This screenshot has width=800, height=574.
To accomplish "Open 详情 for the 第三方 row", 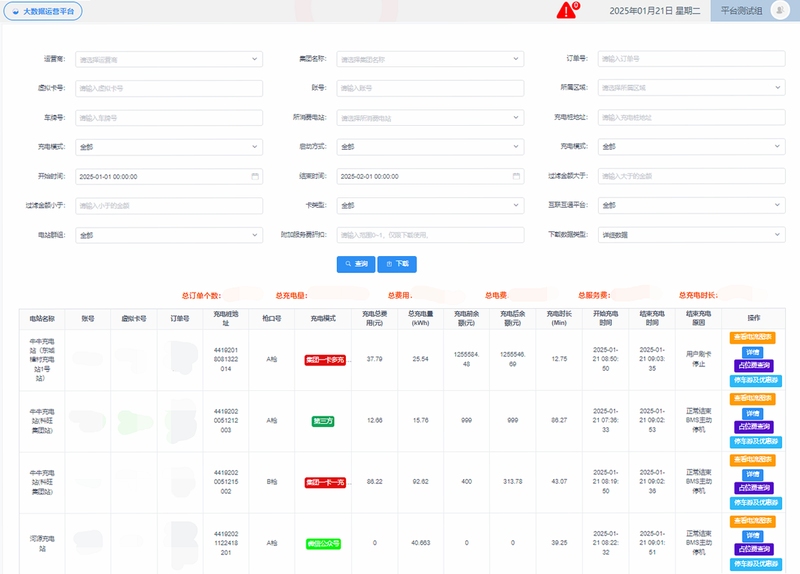I will coord(753,414).
